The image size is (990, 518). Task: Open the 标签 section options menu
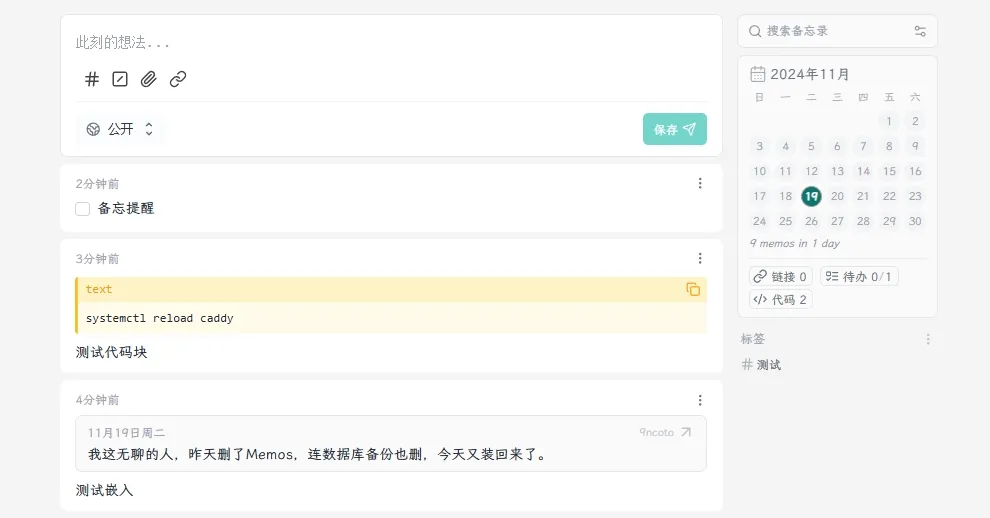point(928,339)
